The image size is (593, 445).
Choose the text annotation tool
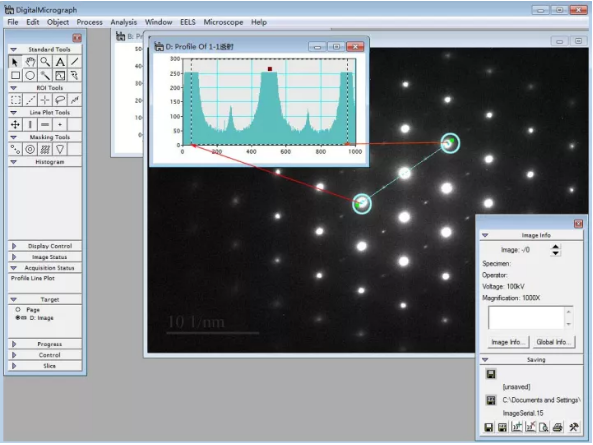click(x=60, y=62)
